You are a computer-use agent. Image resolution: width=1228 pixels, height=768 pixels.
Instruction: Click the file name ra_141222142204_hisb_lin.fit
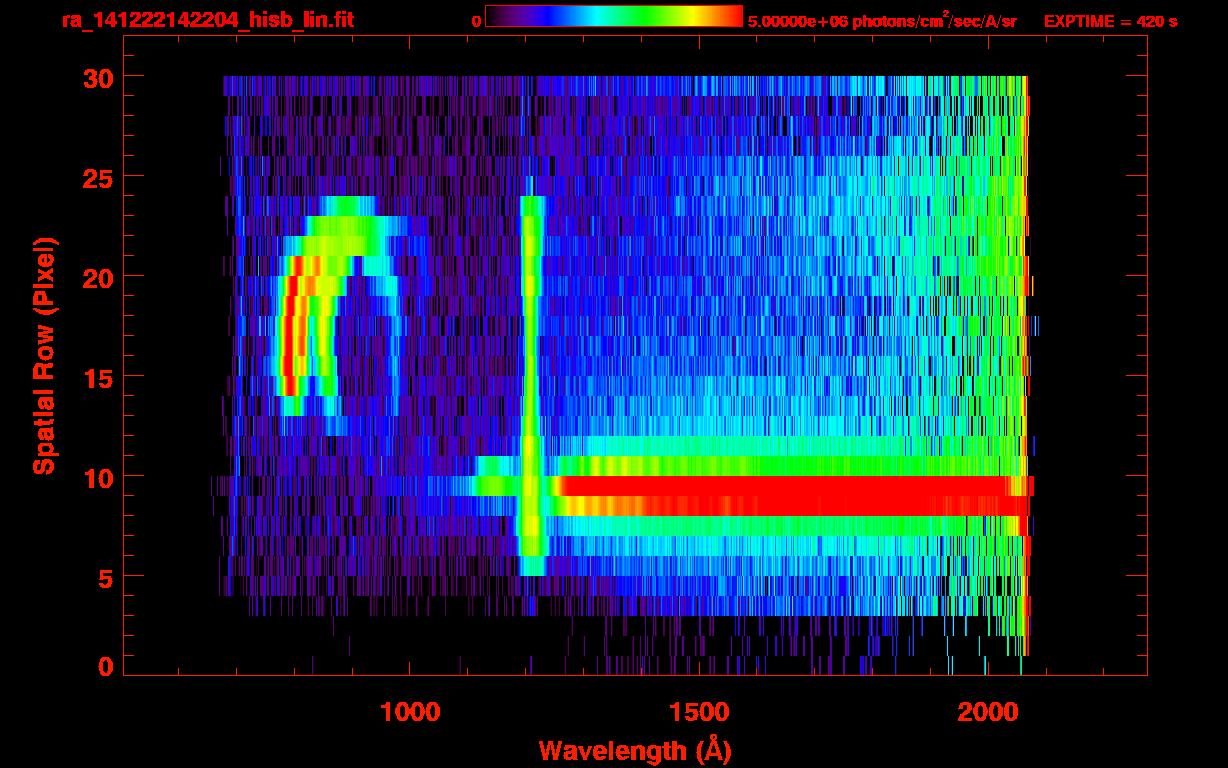pos(207,20)
